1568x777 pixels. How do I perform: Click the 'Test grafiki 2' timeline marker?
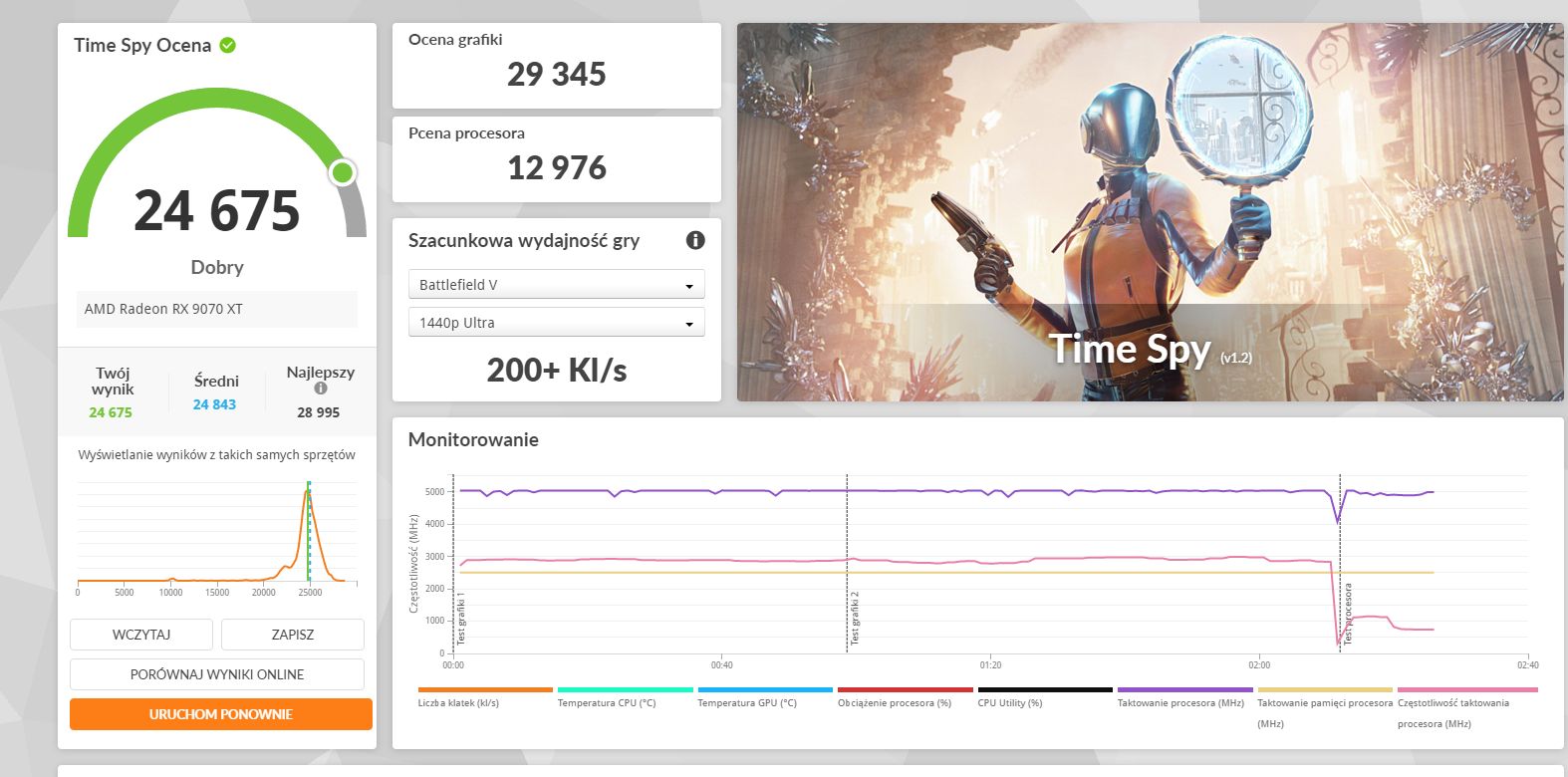tap(855, 618)
